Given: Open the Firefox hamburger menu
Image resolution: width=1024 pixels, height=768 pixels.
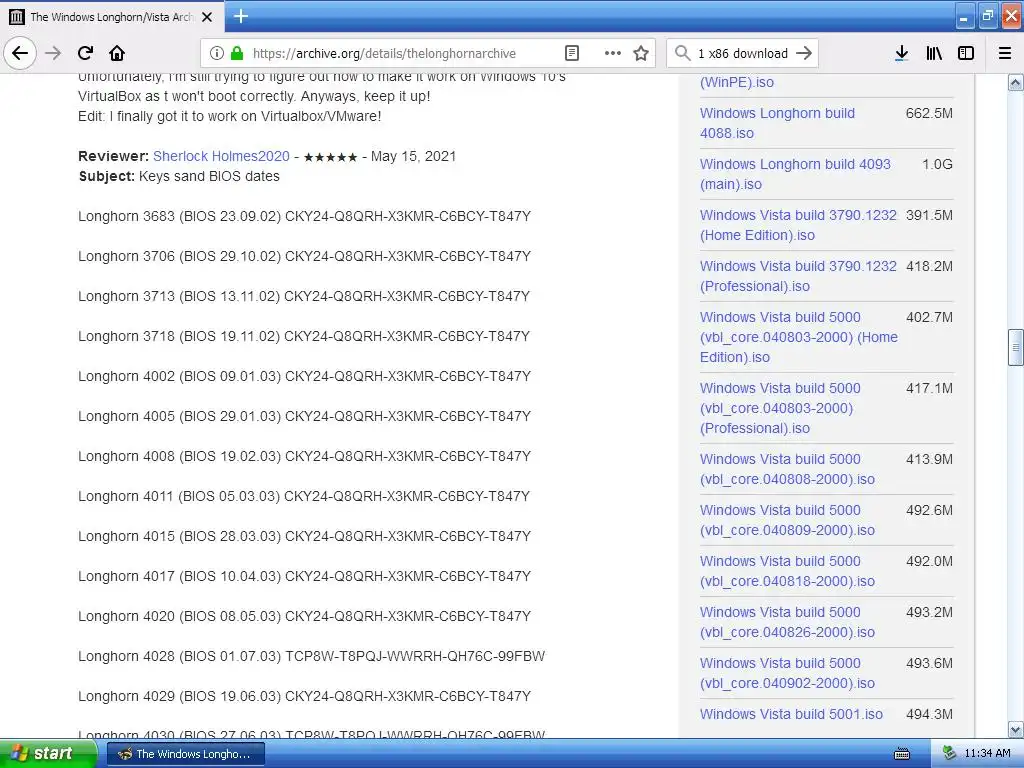Looking at the screenshot, I should click(1005, 53).
